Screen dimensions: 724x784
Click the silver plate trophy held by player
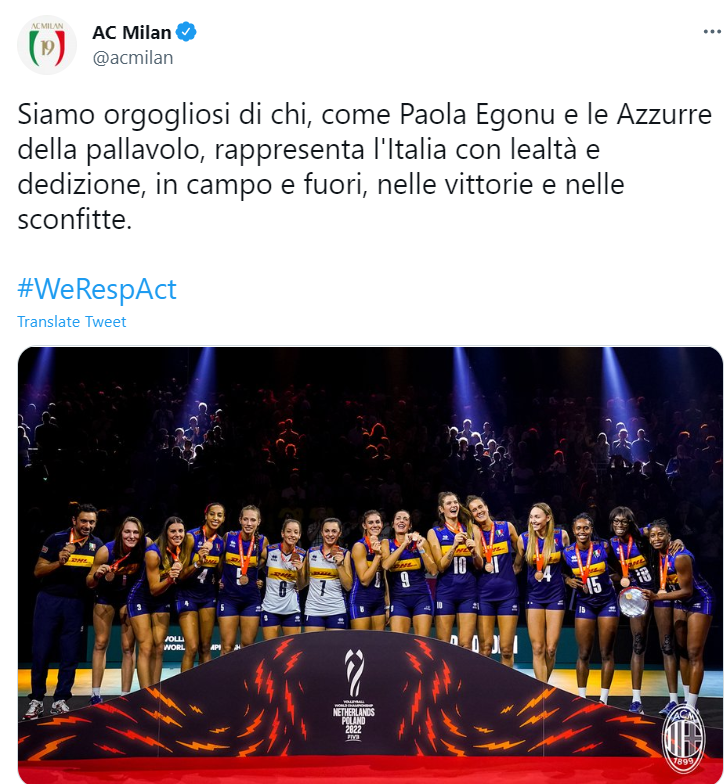tap(632, 602)
